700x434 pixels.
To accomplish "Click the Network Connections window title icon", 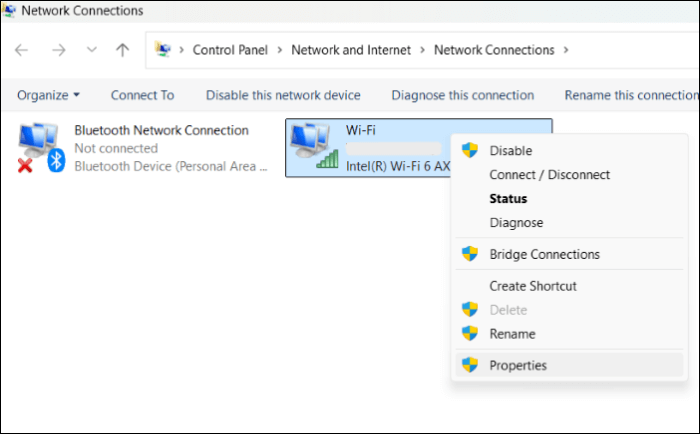I will click(x=10, y=11).
